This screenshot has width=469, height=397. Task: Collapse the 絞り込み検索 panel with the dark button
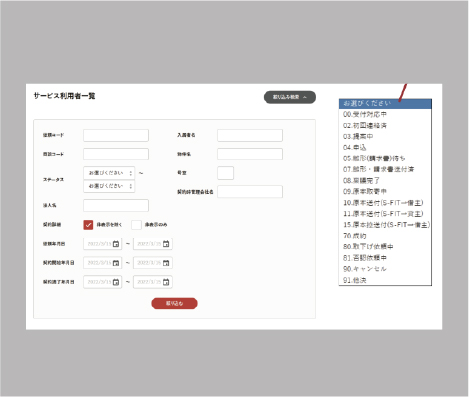click(x=290, y=97)
